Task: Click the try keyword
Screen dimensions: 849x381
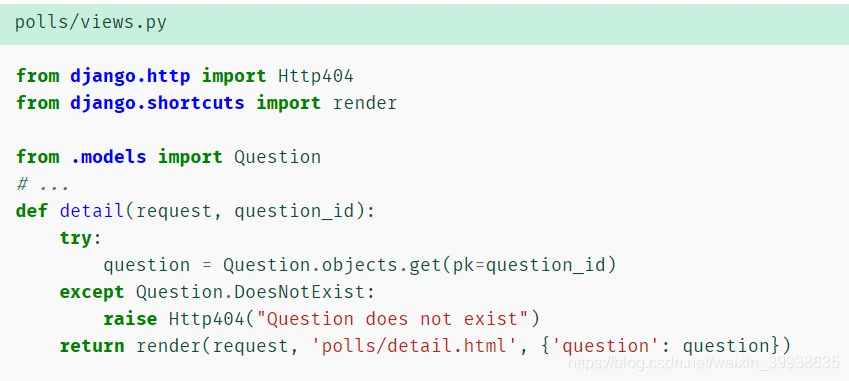Action: 76,239
